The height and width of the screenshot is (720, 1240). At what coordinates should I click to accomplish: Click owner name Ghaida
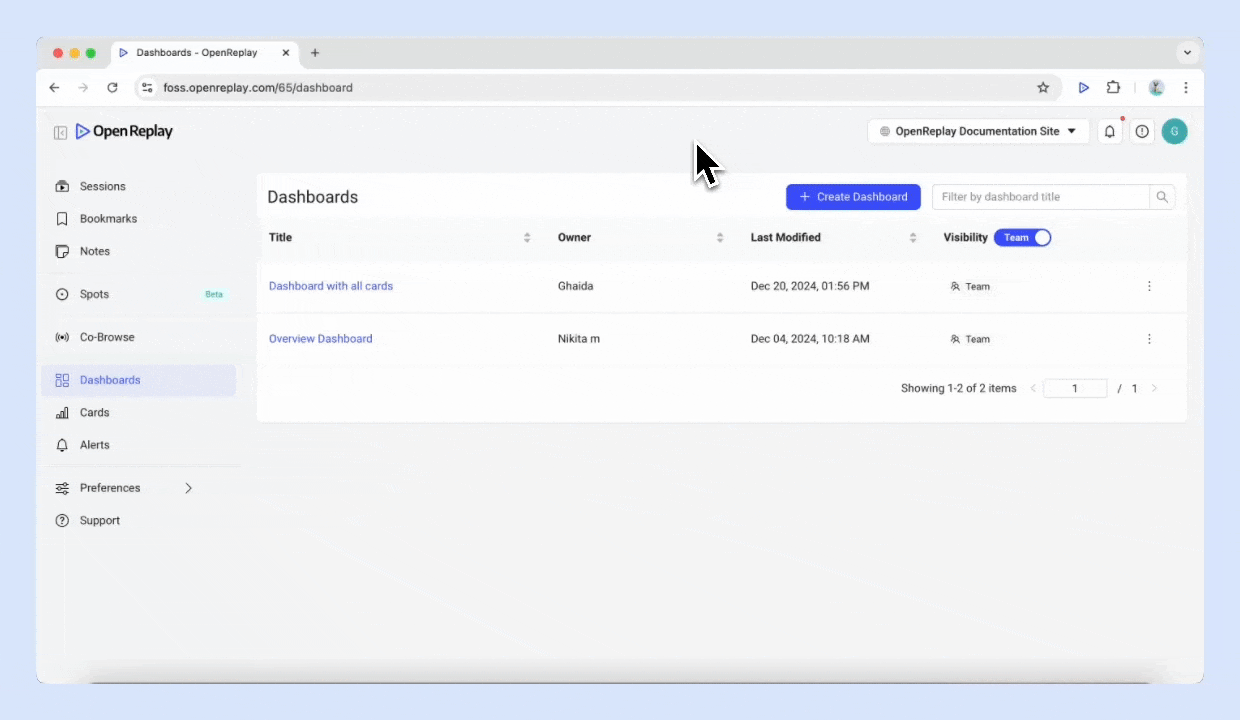pyautogui.click(x=576, y=286)
